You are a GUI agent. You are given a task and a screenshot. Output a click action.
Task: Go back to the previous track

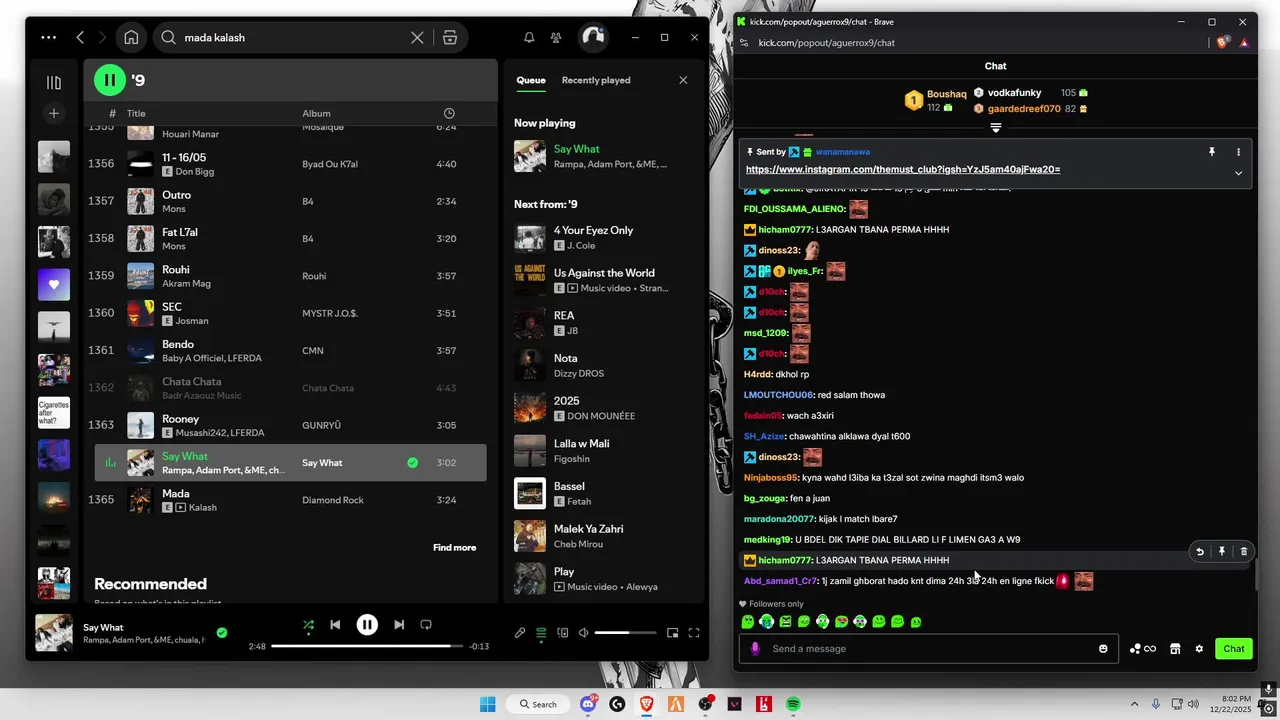(335, 625)
